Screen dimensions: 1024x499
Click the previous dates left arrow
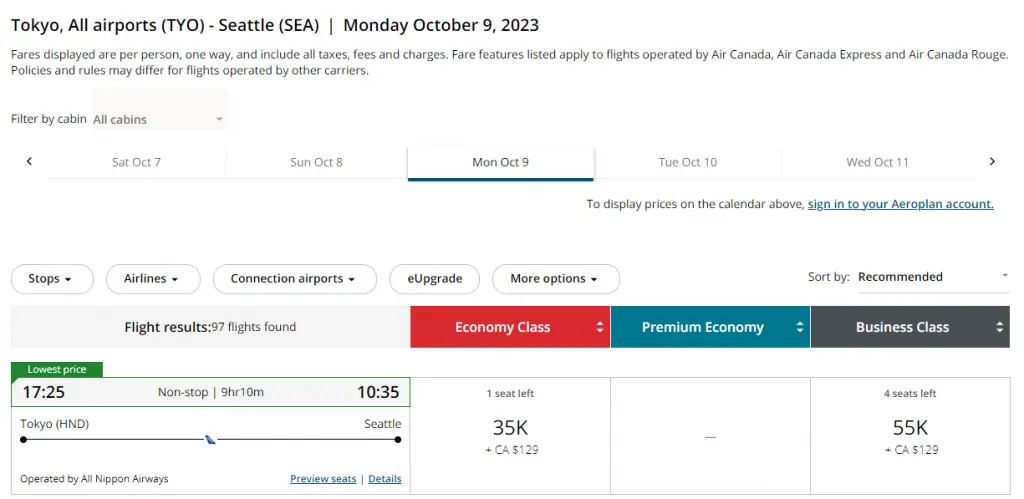click(29, 161)
